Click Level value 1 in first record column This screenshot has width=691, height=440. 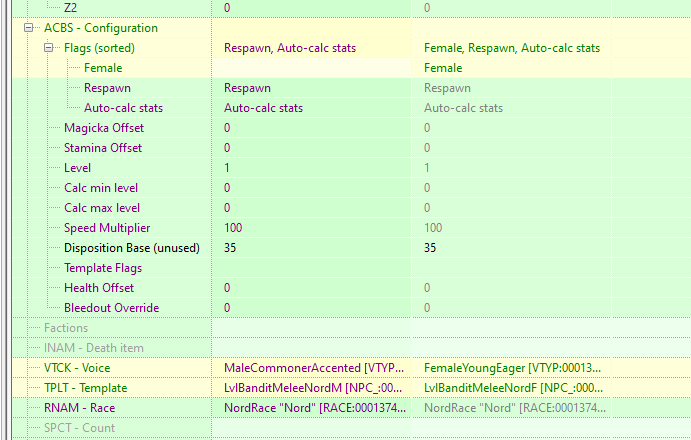coord(227,168)
